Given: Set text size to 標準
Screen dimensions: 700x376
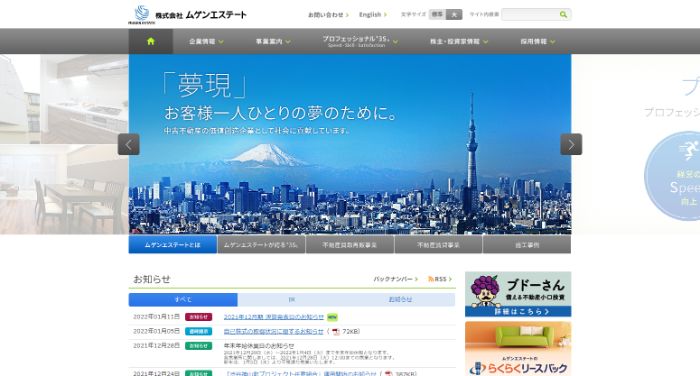Looking at the screenshot, I should pos(437,14).
